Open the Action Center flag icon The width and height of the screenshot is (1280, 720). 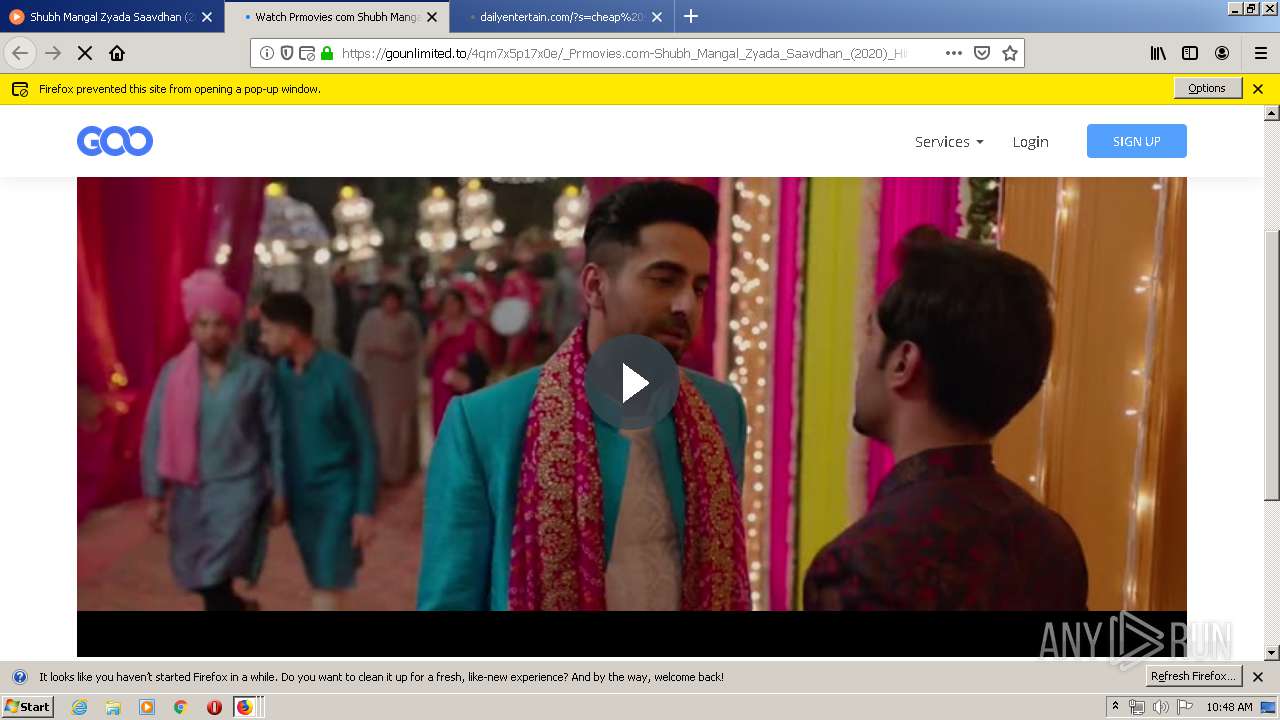pos(1185,707)
